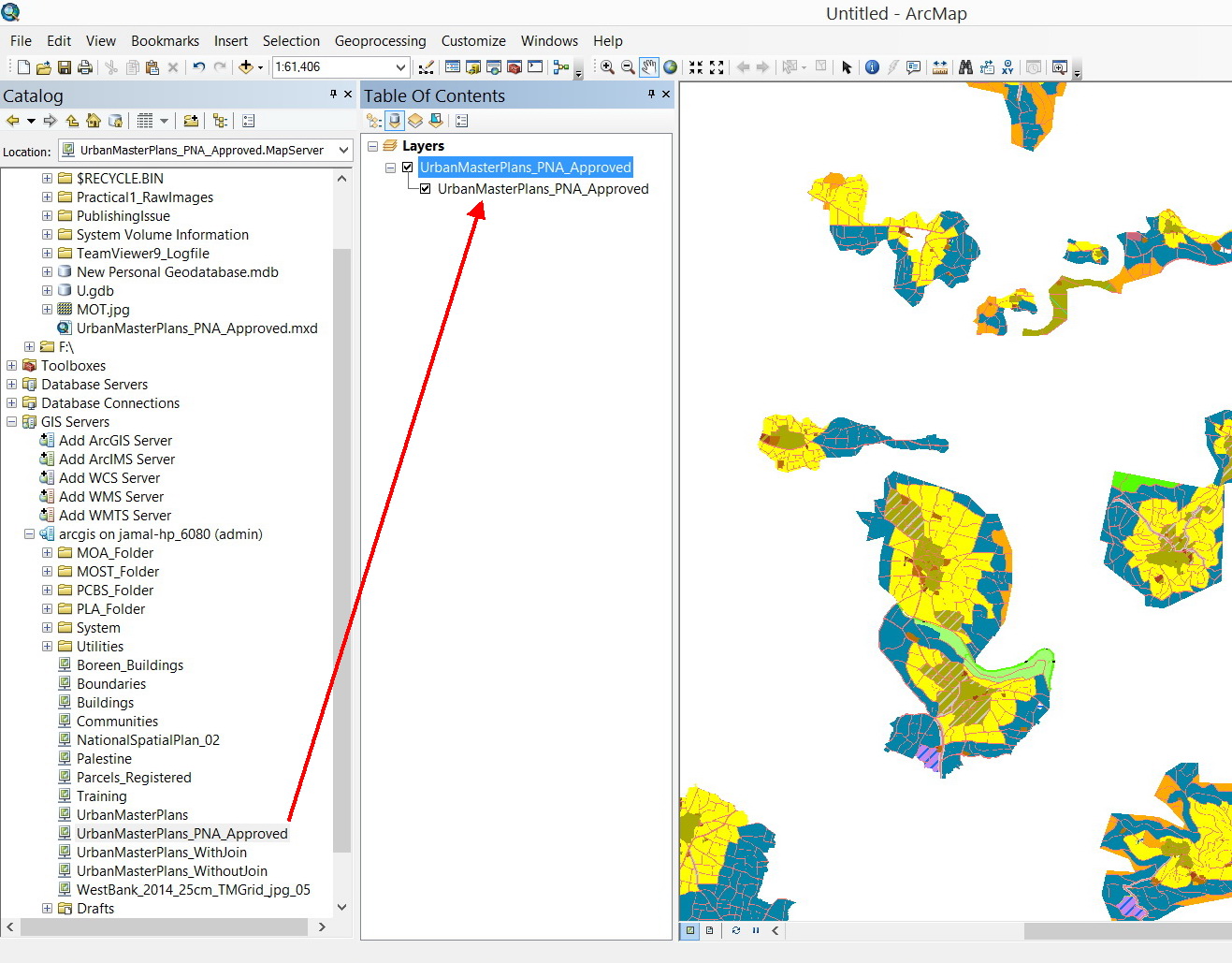This screenshot has height=963, width=1232.
Task: Open the Editor Toolbar
Action: click(426, 67)
